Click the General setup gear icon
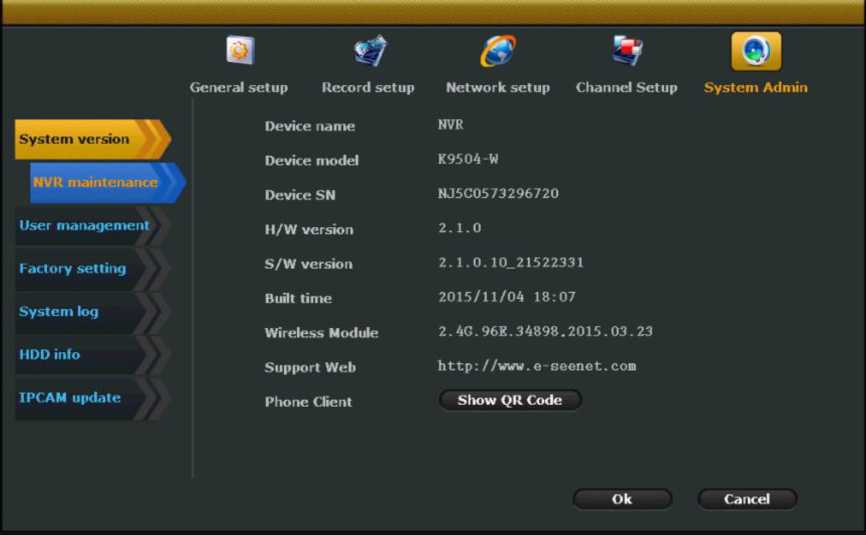Screen dimensions: 866x535 click(x=240, y=50)
